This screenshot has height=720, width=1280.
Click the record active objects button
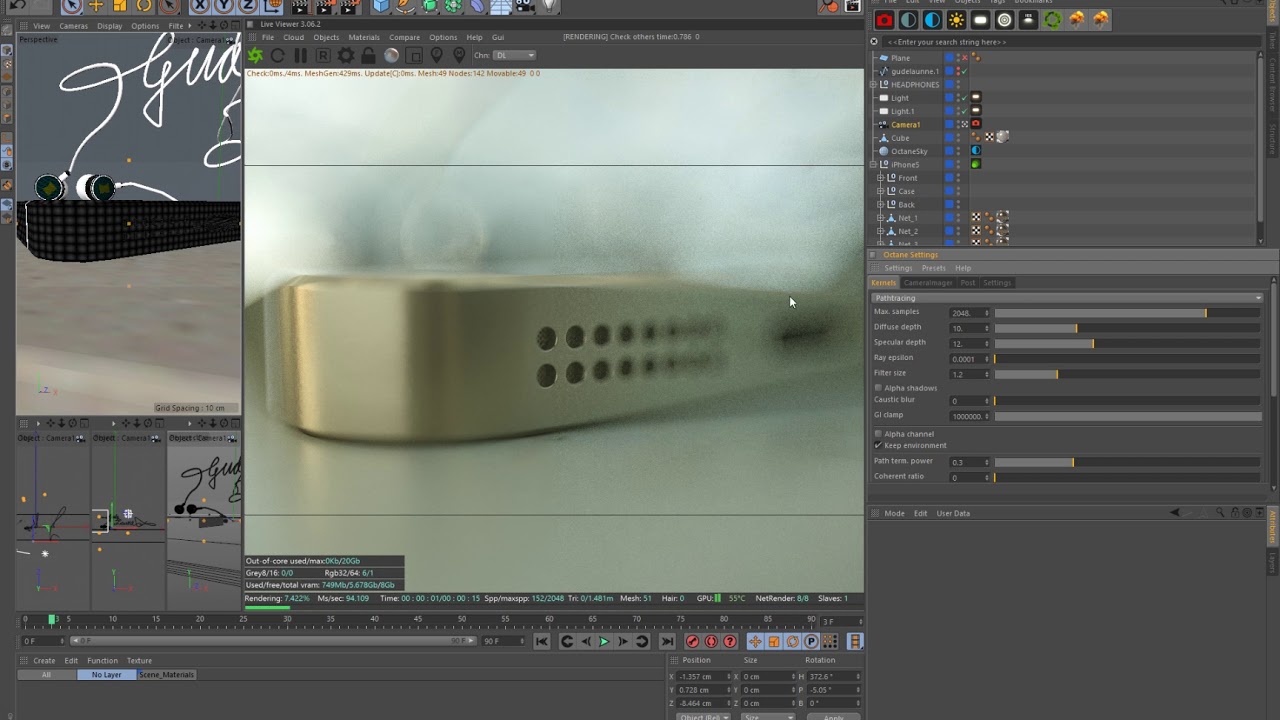tap(692, 642)
